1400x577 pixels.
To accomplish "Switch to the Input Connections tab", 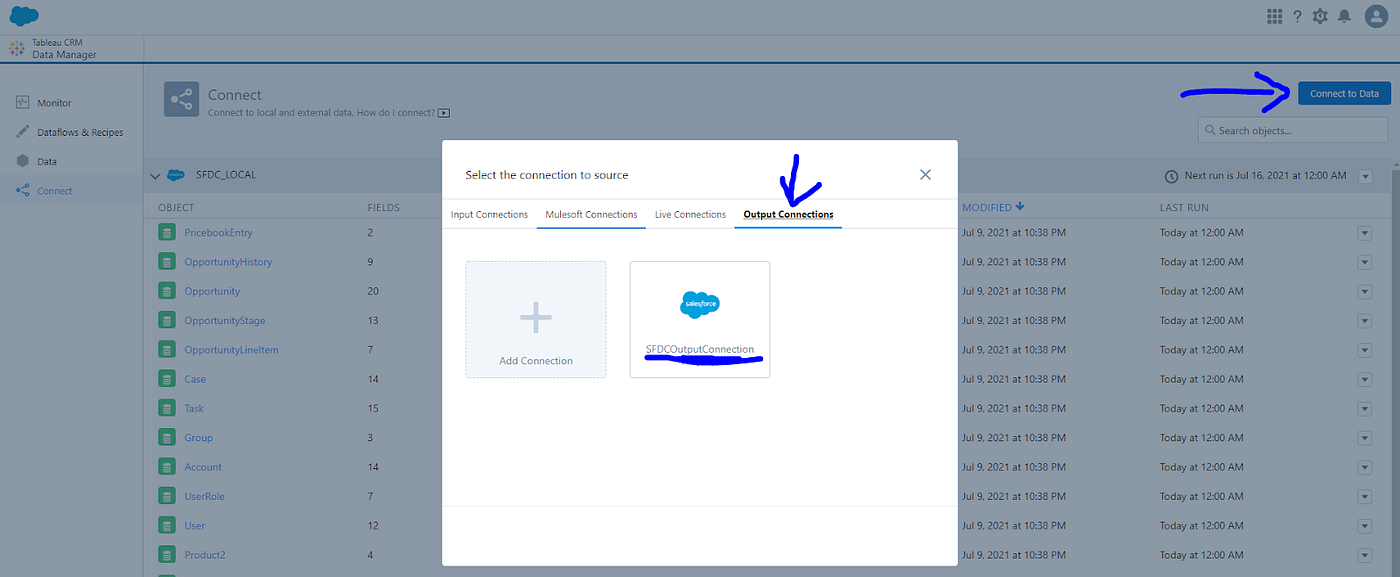I will (x=489, y=214).
